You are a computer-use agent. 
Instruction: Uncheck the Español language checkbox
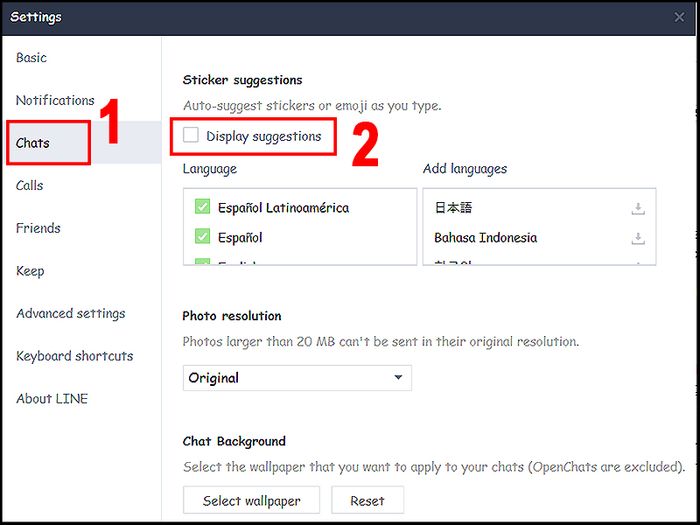(x=202, y=238)
